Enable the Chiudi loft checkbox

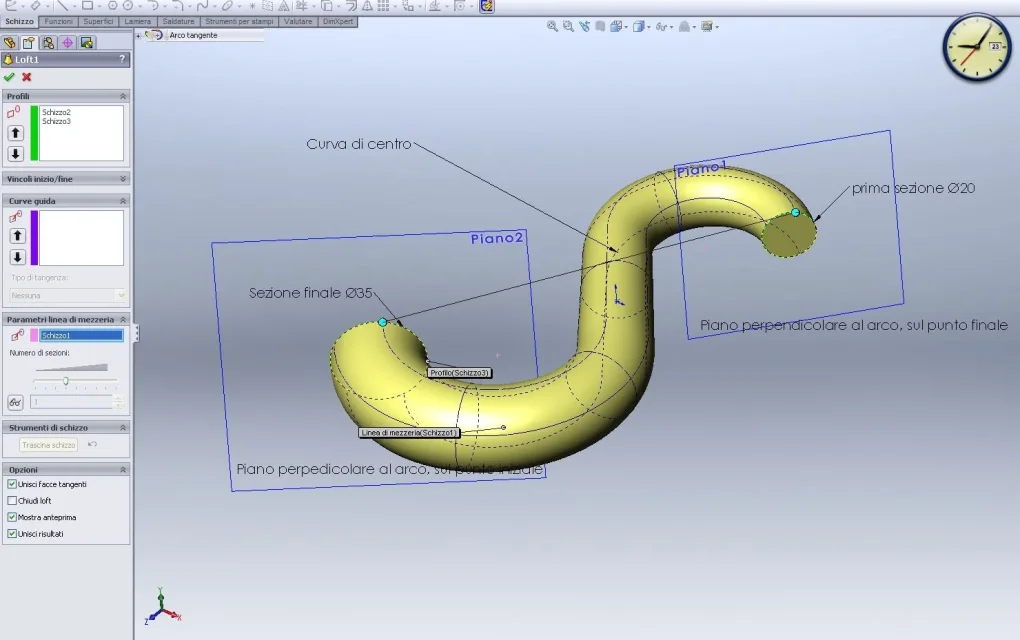coord(12,501)
